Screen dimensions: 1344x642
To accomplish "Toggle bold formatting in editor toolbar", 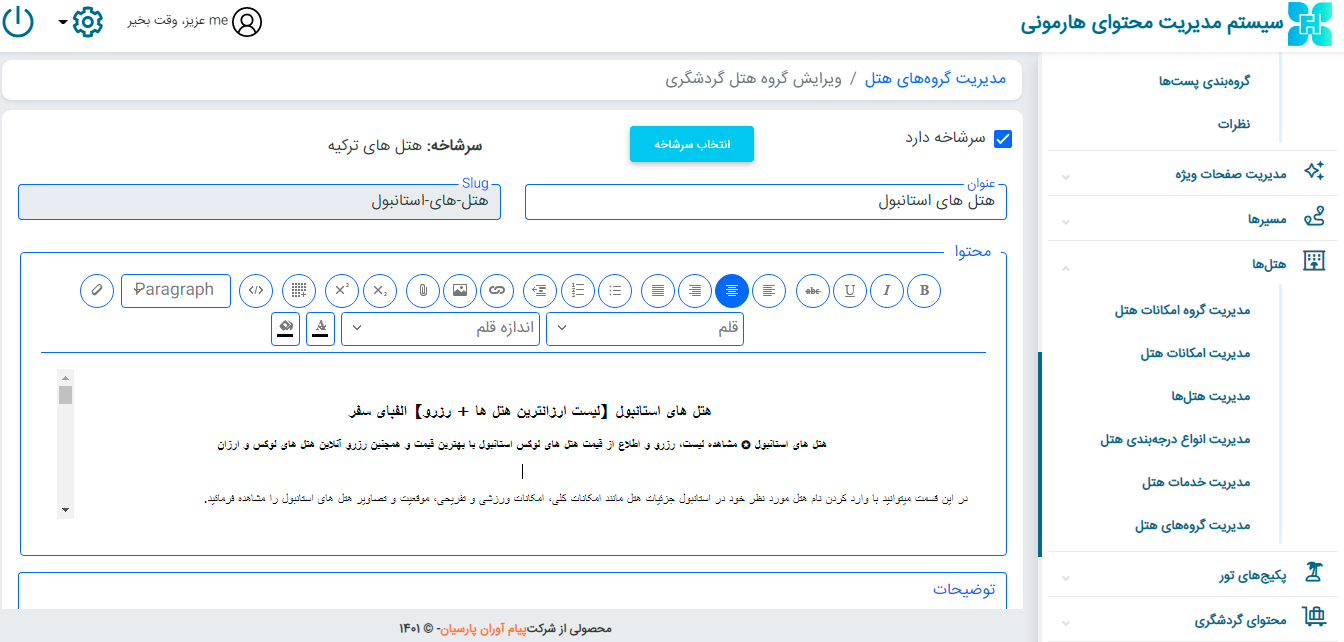I will coord(924,290).
